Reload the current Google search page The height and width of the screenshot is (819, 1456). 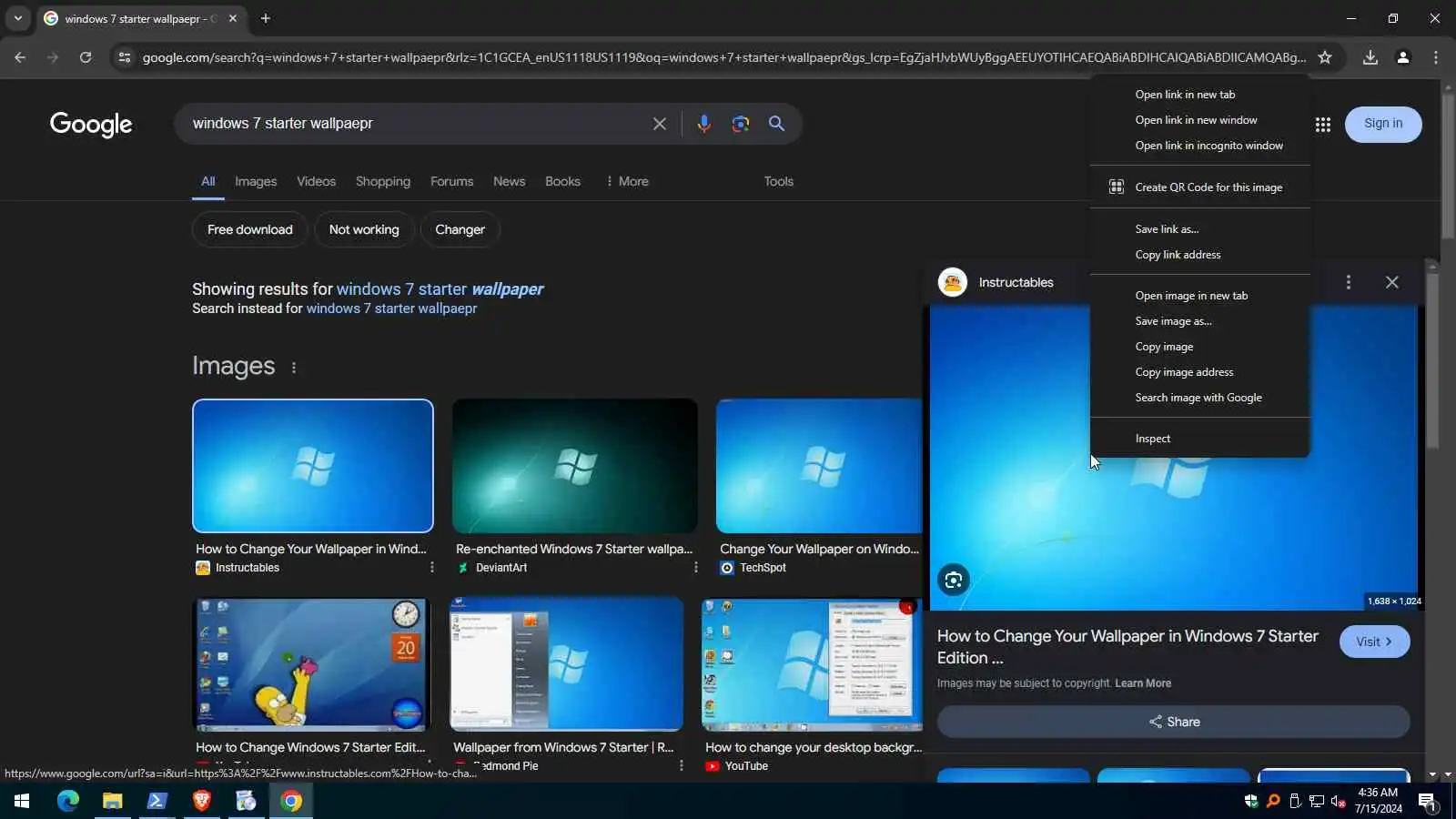click(86, 57)
